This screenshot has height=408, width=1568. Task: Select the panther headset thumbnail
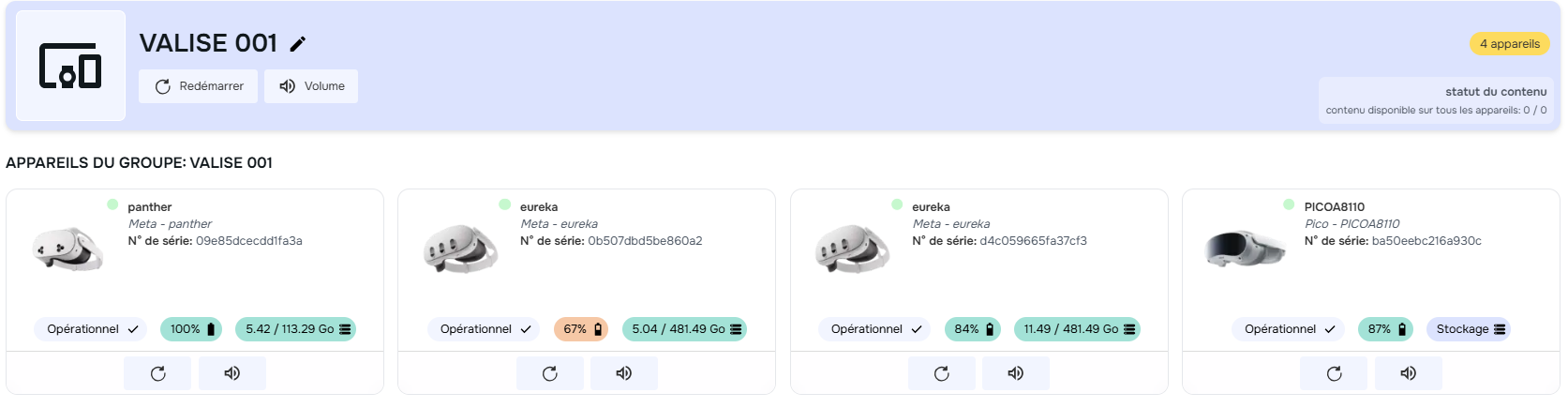67,249
